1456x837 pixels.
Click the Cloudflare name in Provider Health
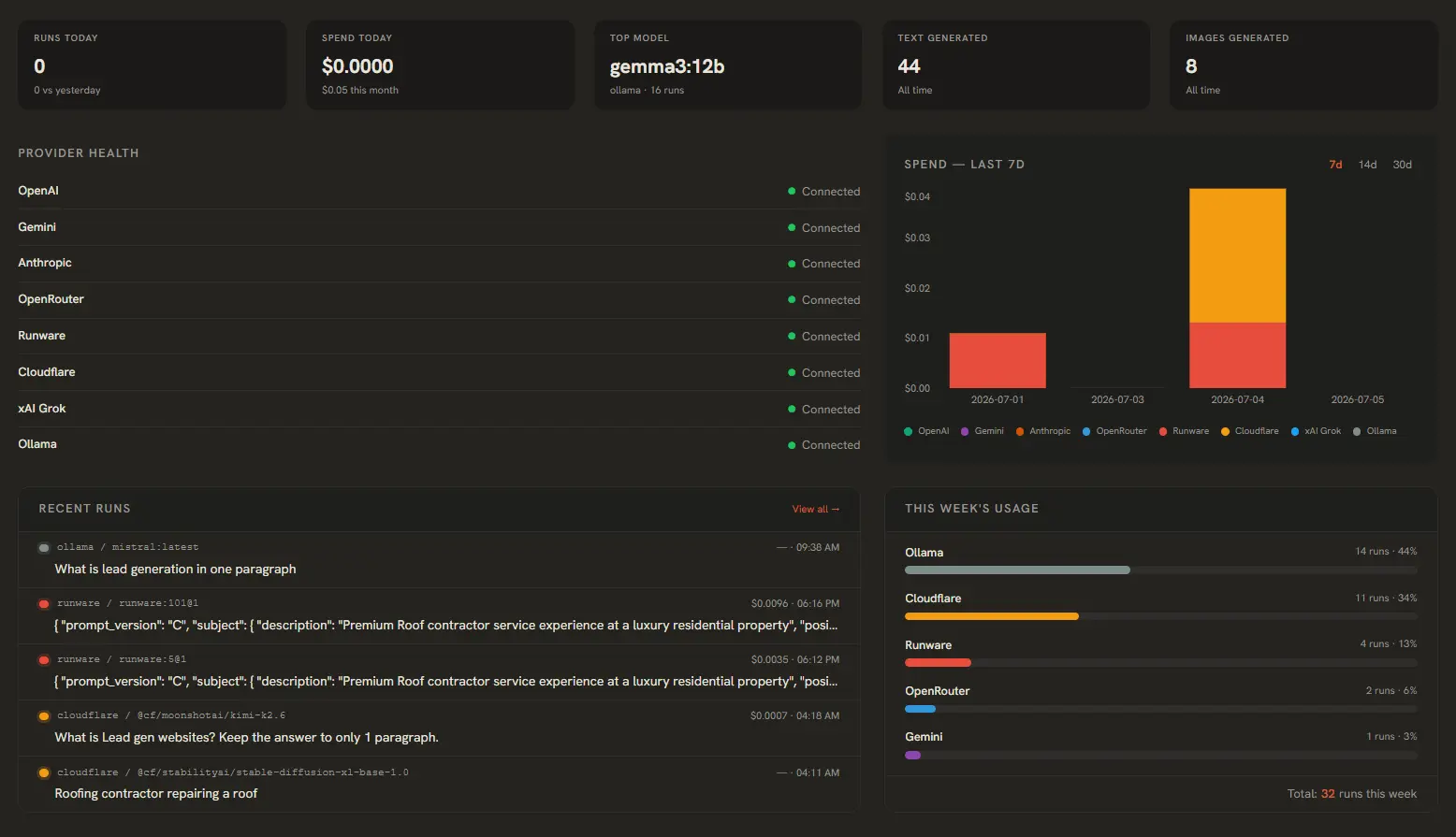tap(47, 372)
